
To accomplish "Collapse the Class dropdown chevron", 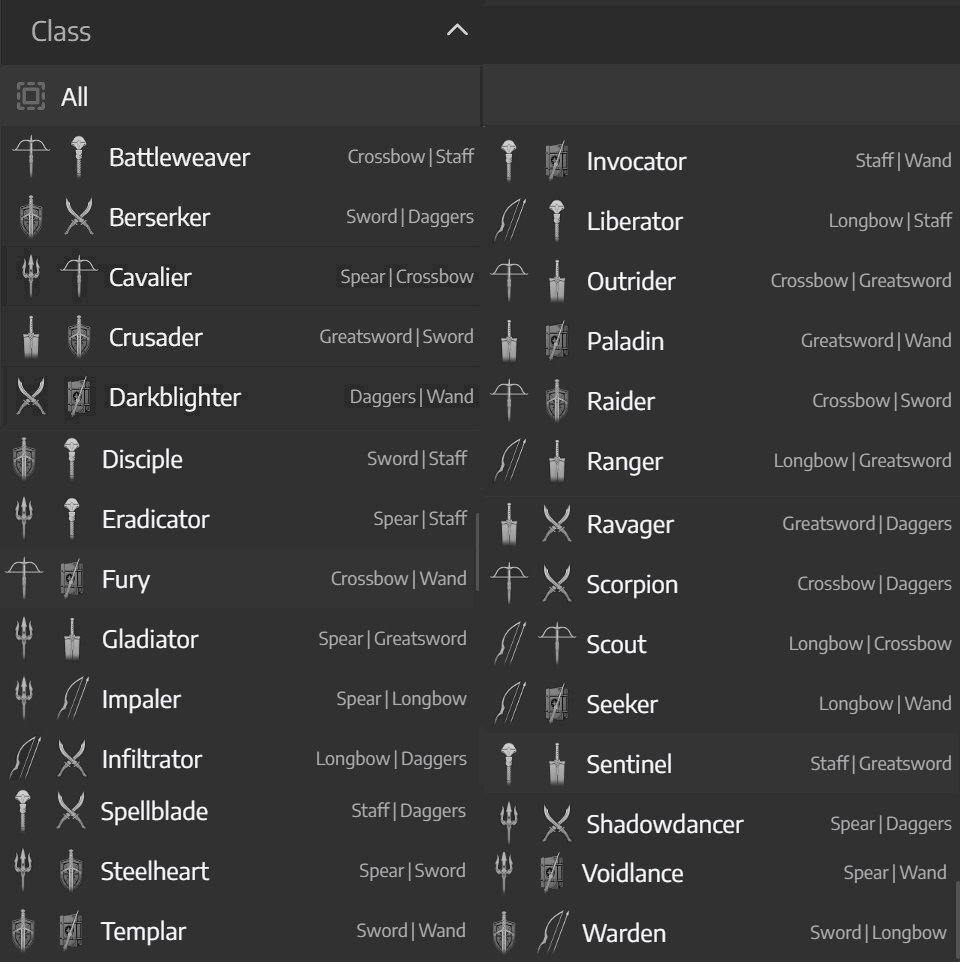I will 457,31.
